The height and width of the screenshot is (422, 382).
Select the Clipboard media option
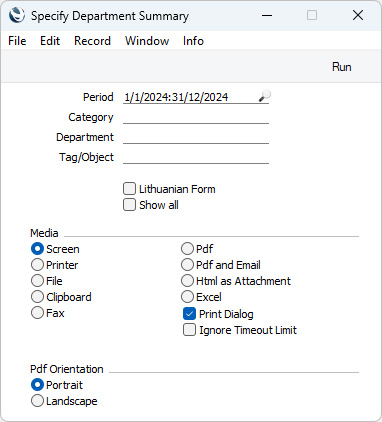[37, 297]
